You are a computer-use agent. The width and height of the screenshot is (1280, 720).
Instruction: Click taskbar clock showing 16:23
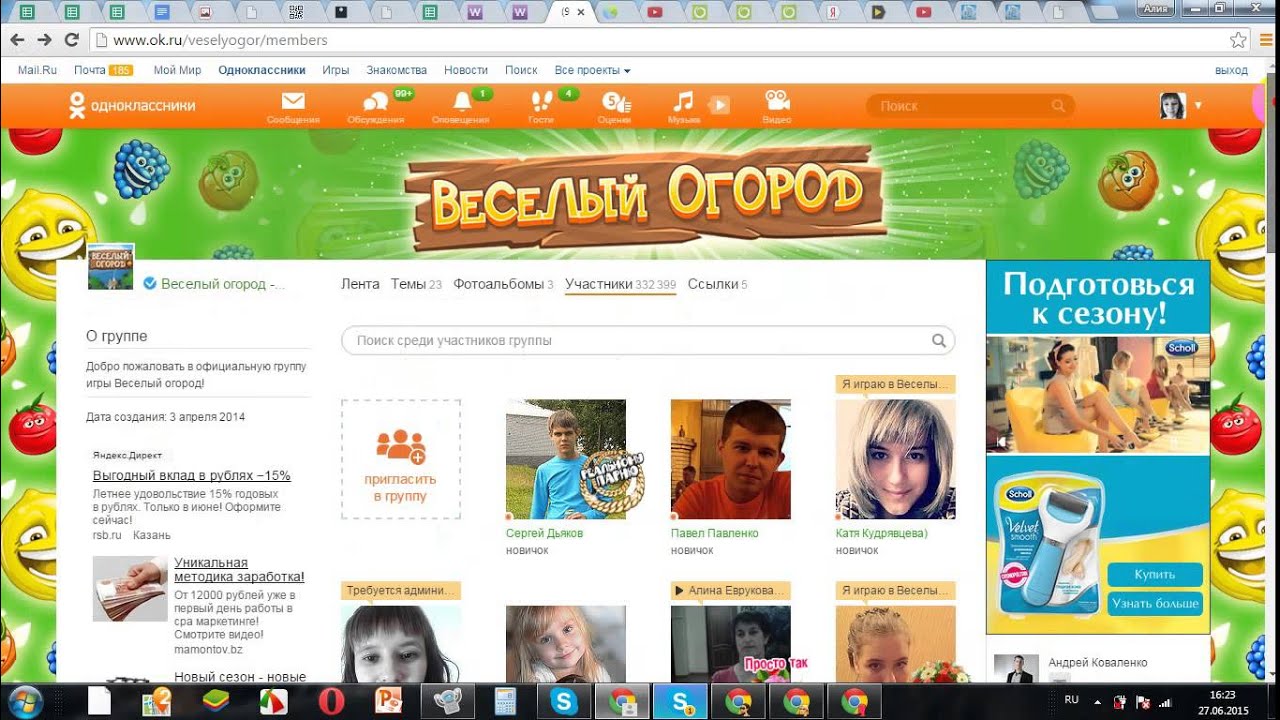pyautogui.click(x=1221, y=692)
